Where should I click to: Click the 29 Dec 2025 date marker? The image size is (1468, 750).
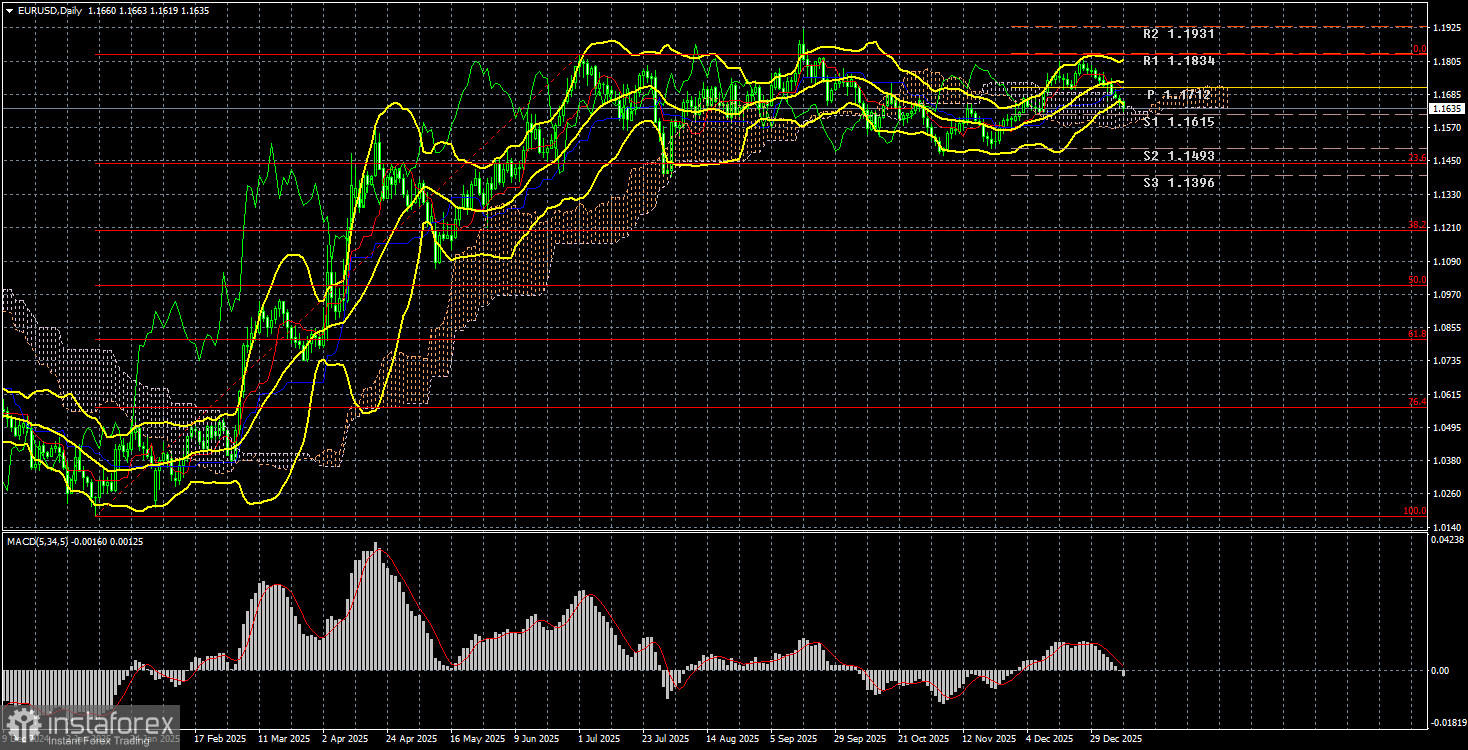[1115, 739]
